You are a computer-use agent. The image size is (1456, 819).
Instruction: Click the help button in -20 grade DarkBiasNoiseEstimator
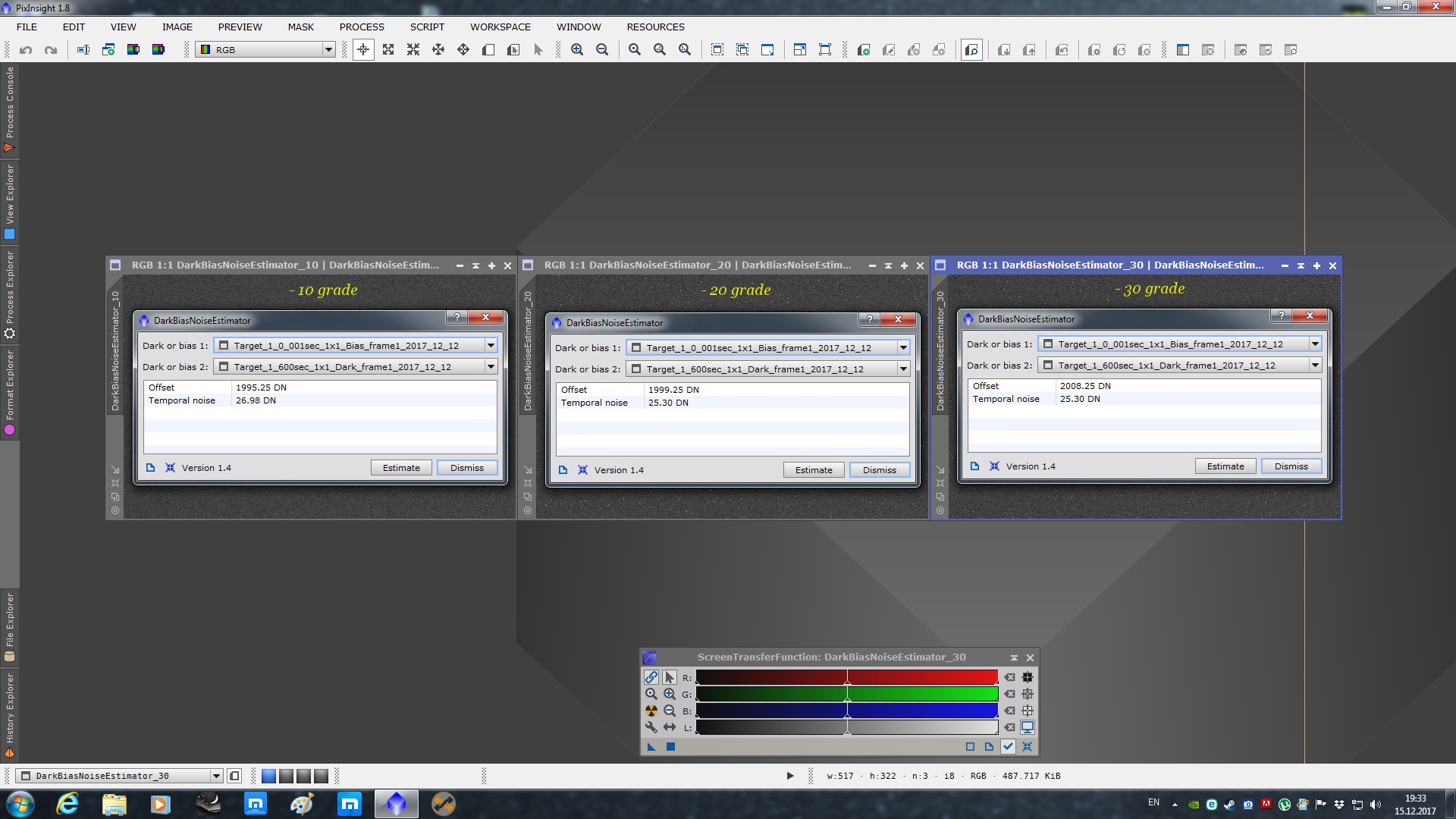(x=870, y=319)
